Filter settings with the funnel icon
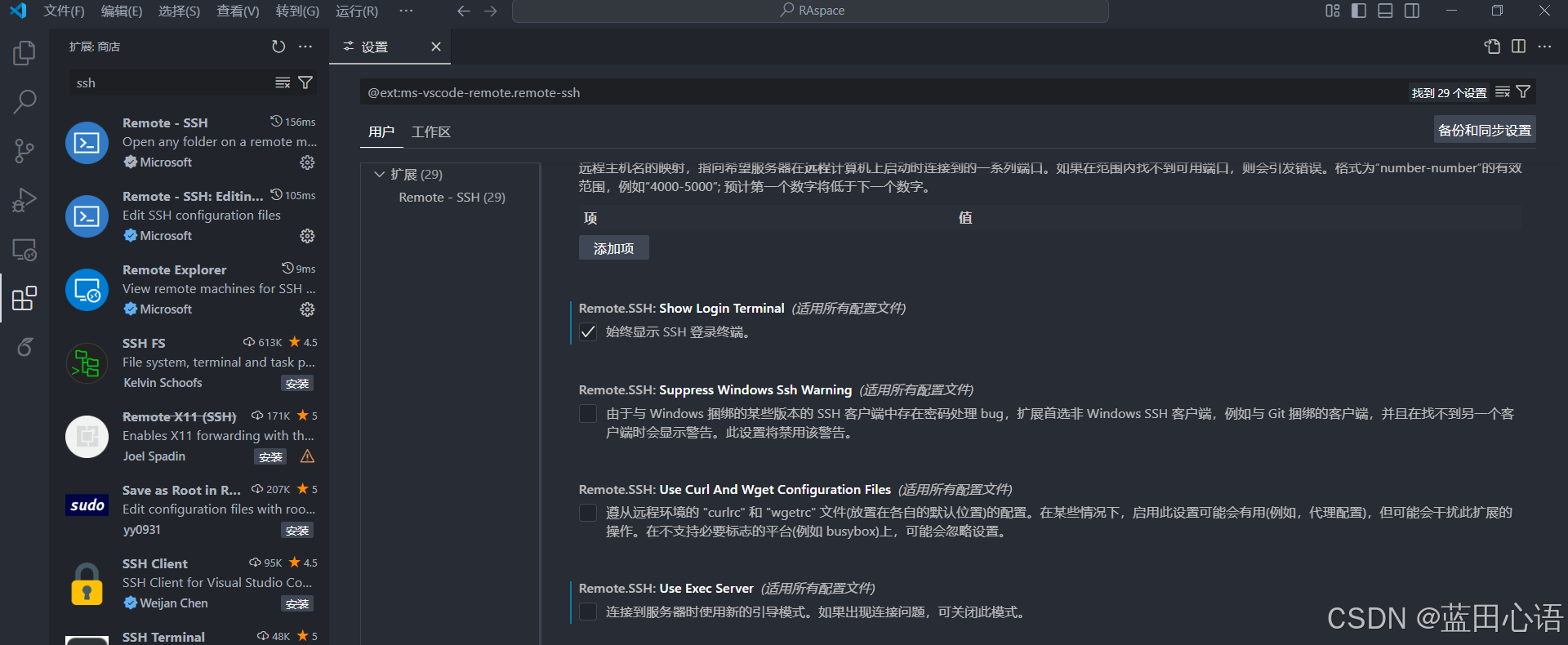 tap(1523, 92)
